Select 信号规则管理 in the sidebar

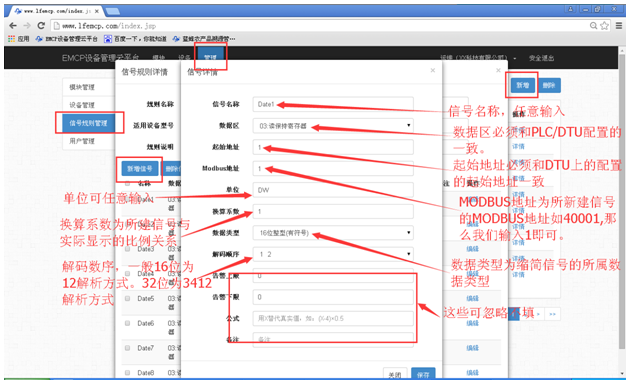point(88,123)
